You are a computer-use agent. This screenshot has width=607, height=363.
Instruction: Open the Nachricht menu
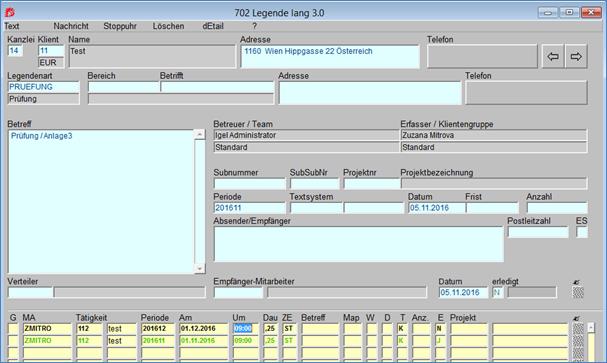click(x=71, y=26)
